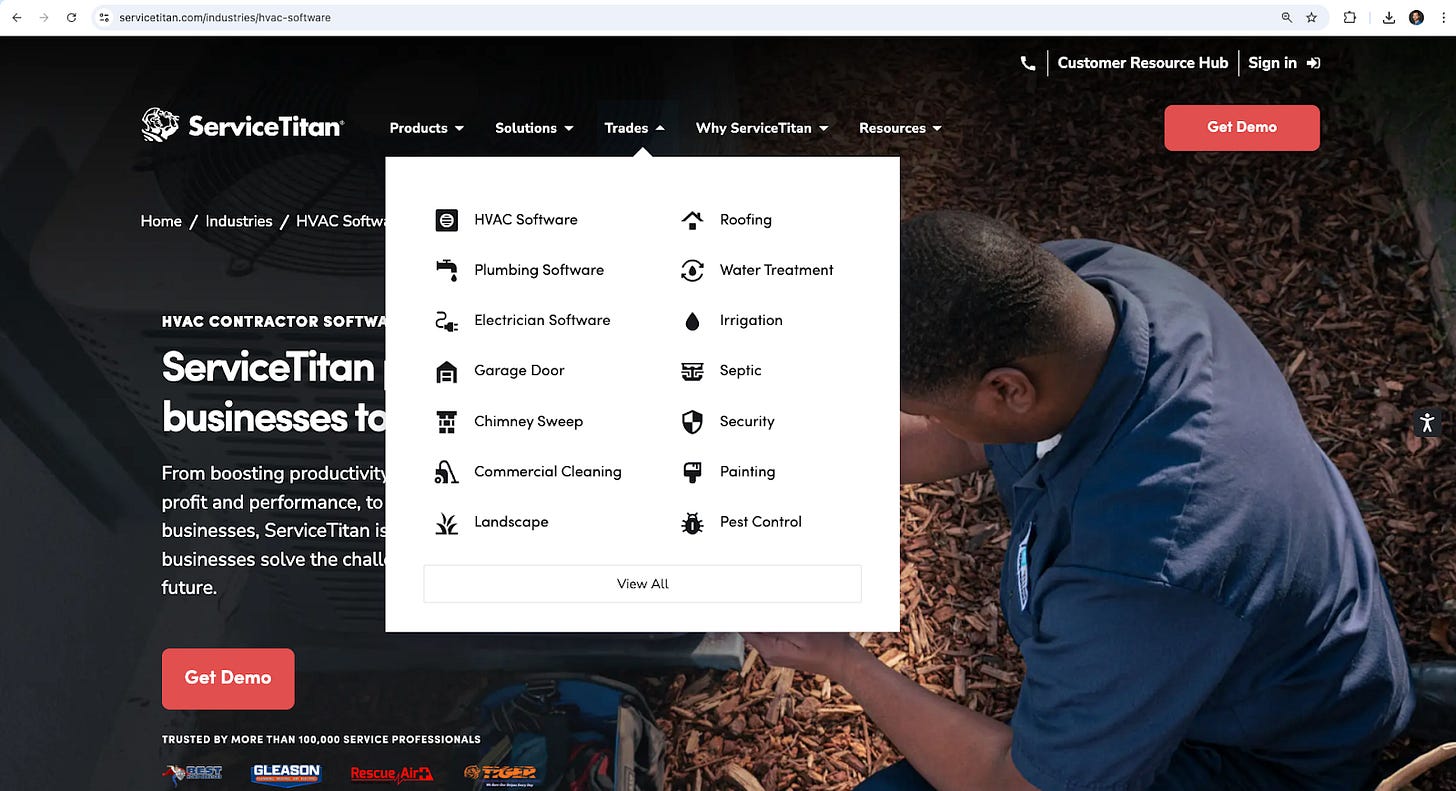Choose Landscape from Trades menu
Screen dimensions: 1456x791
[x=511, y=522]
